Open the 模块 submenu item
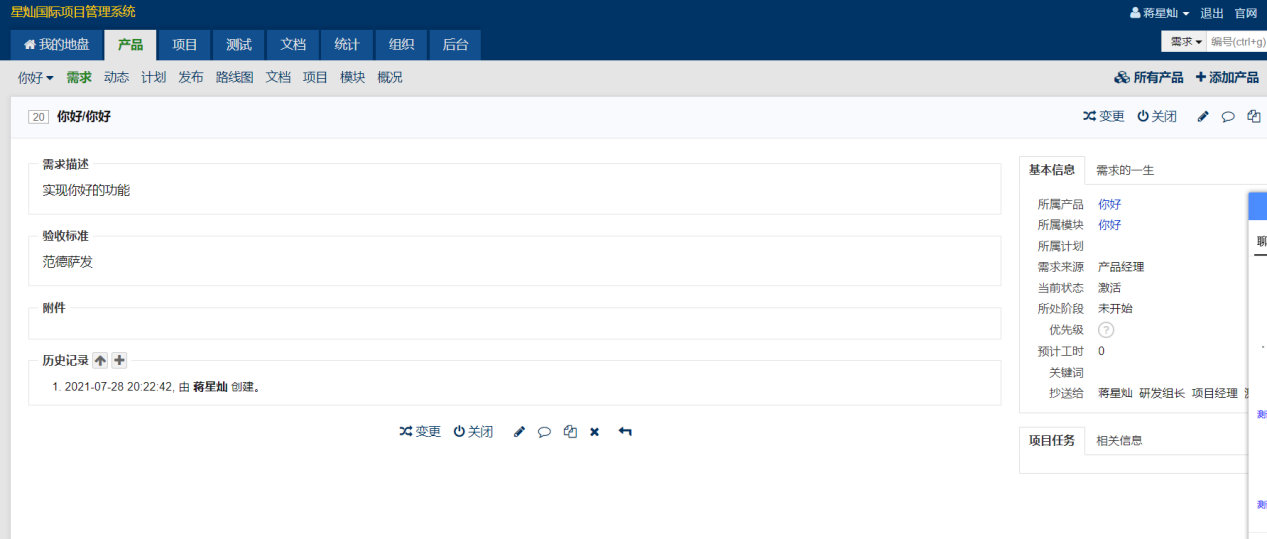Screen dimensions: 1267x539 coord(352,77)
